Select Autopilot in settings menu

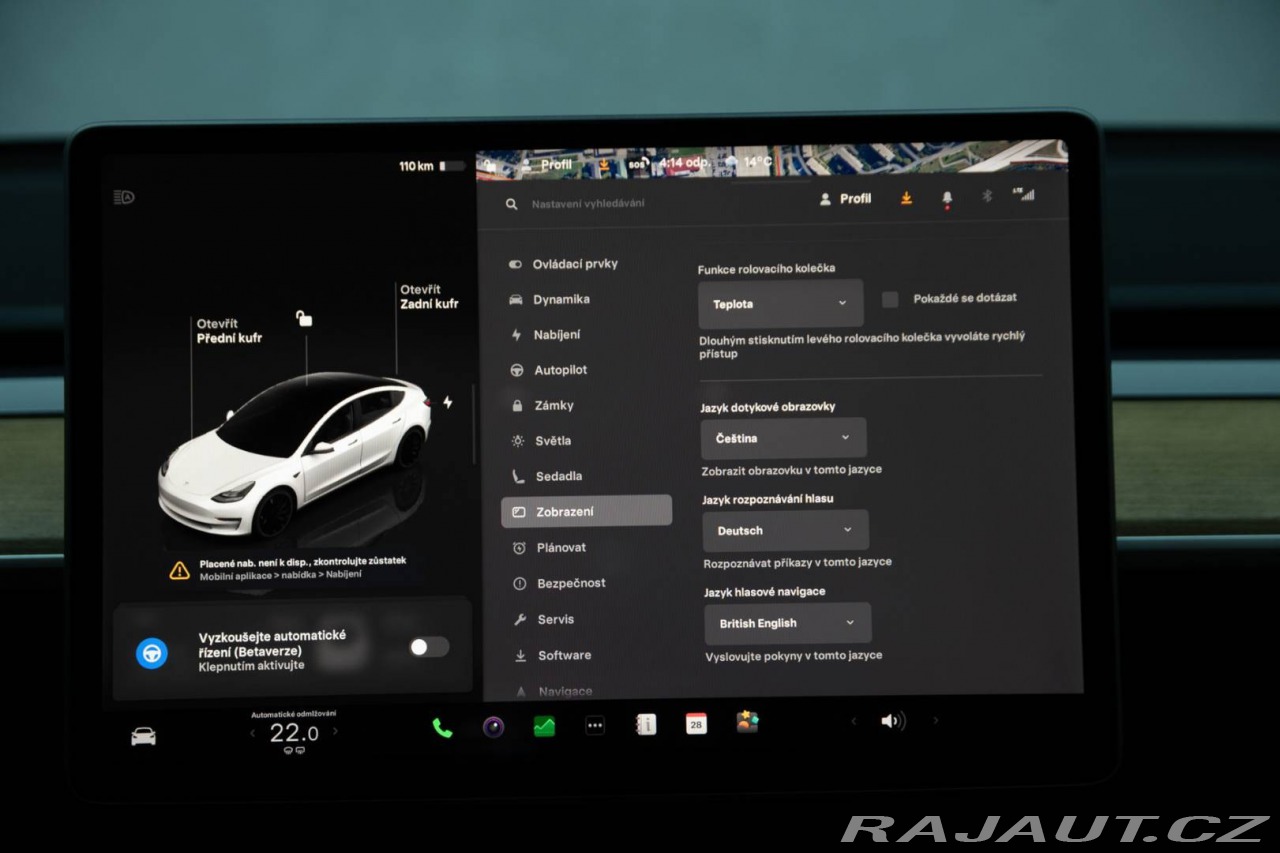[560, 370]
